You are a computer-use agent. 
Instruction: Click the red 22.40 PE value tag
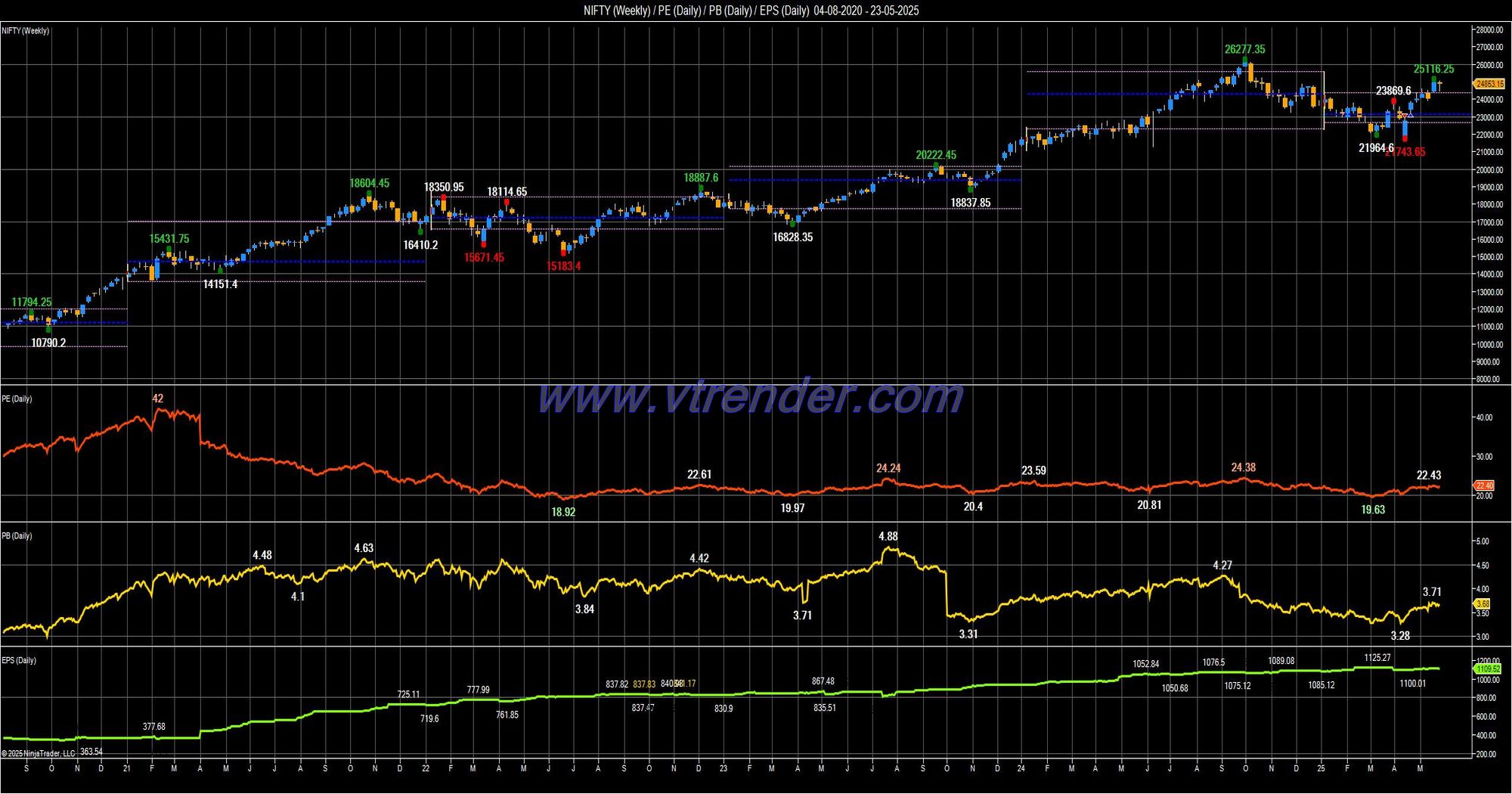1484,485
